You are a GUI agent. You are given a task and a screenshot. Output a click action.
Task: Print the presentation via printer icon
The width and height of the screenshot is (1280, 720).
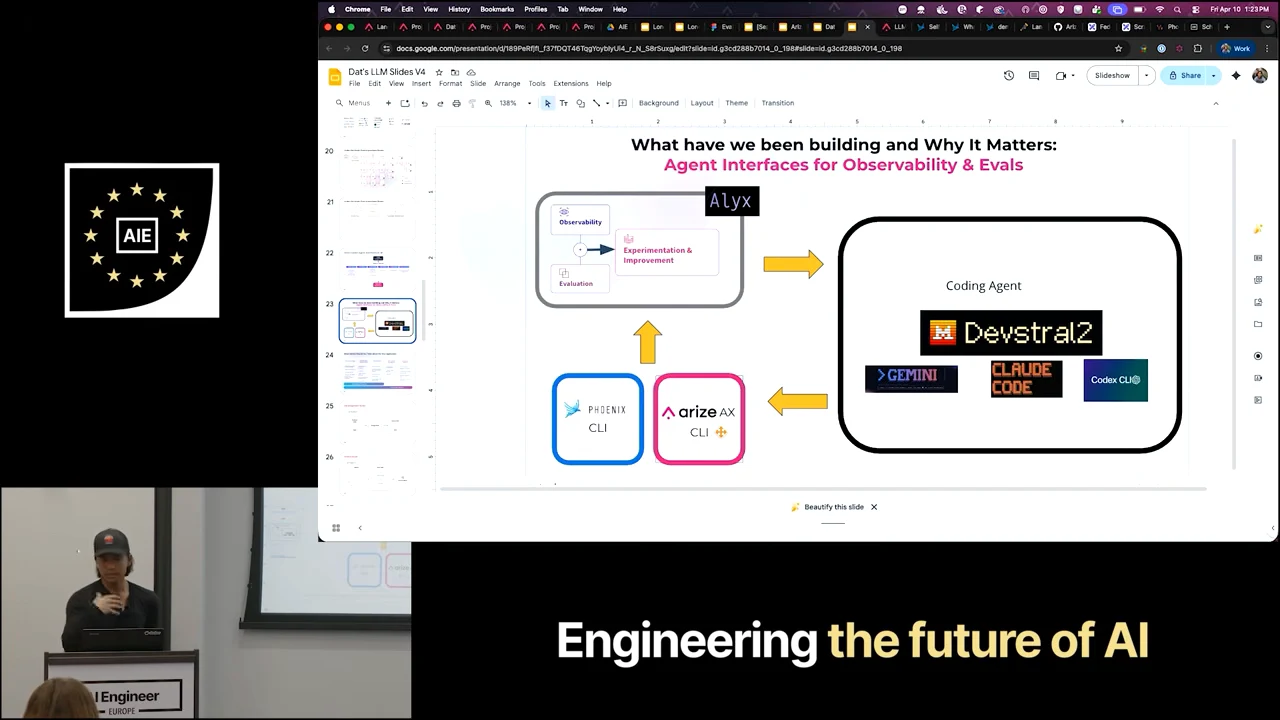456,103
